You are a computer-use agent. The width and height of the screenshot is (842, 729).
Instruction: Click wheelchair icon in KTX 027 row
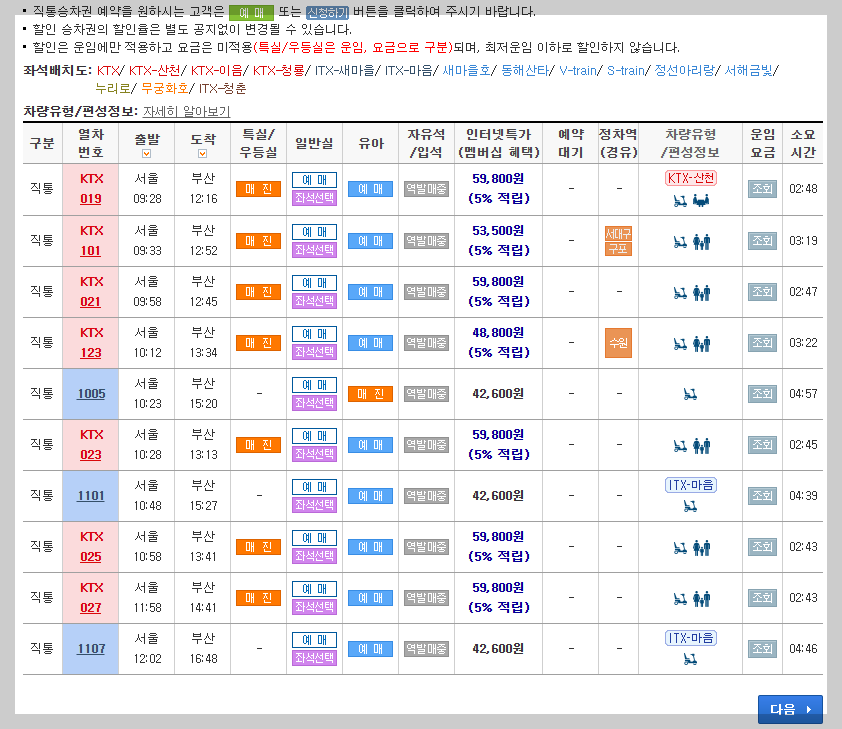[x=680, y=599]
